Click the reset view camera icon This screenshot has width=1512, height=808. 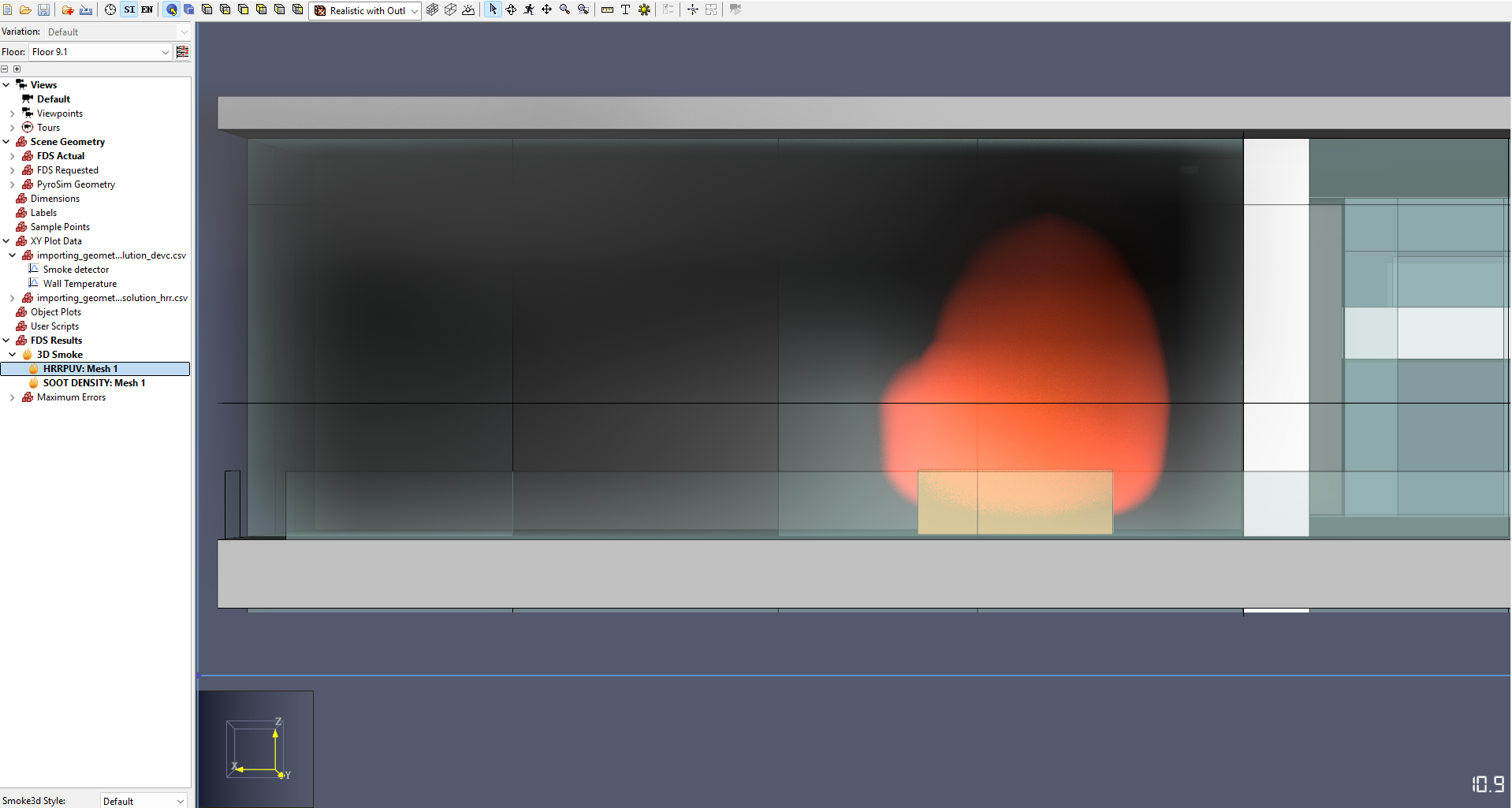[171, 9]
